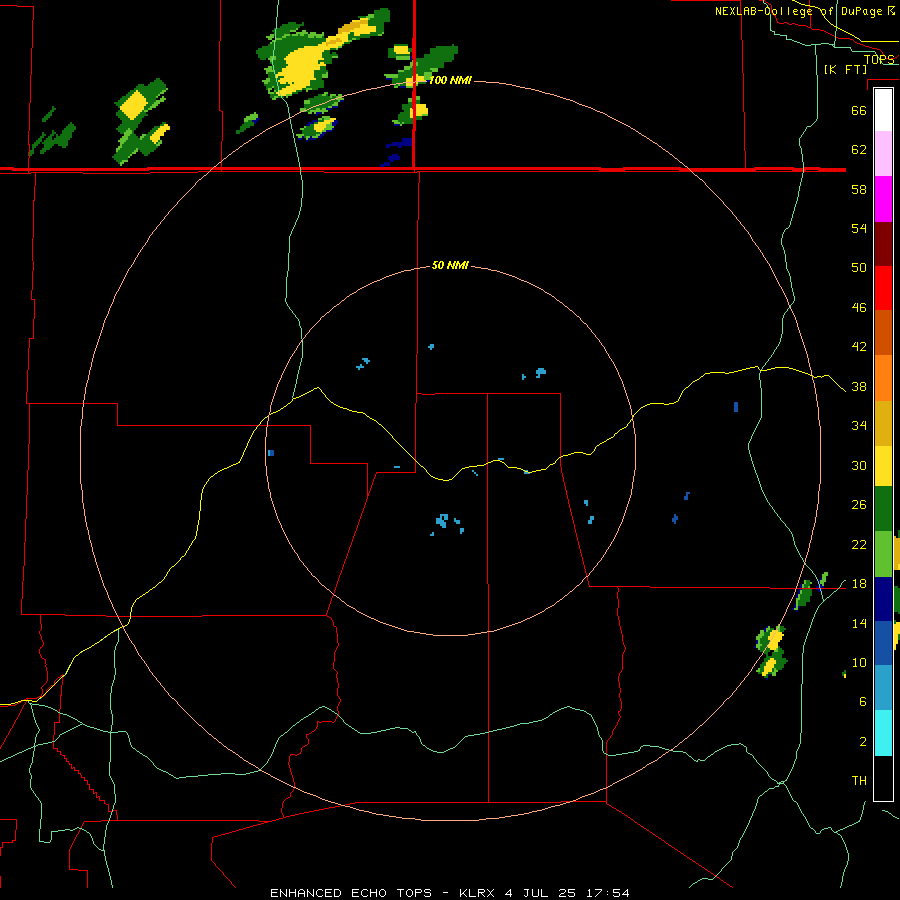900x900 pixels.
Task: Click the TH threshold legend label
Action: pos(859,781)
